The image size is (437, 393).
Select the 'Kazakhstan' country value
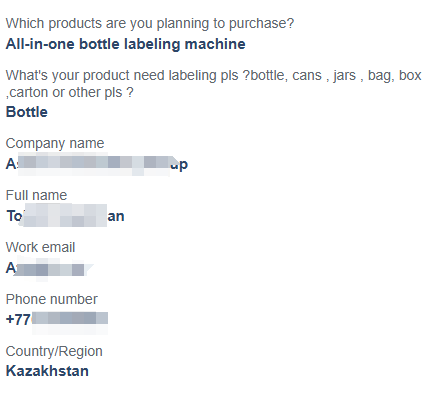coord(47,371)
